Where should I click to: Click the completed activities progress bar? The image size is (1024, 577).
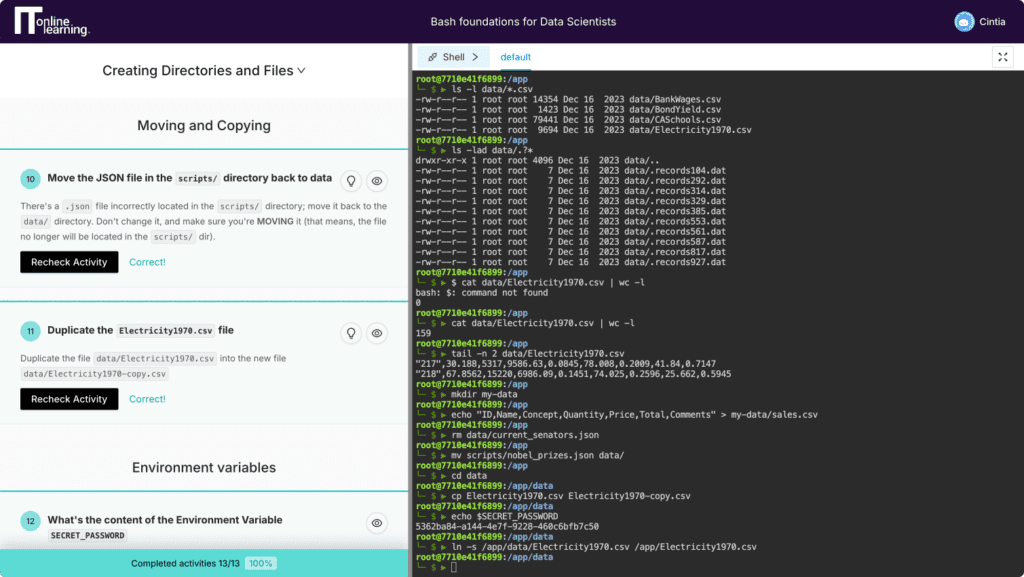[x=204, y=563]
